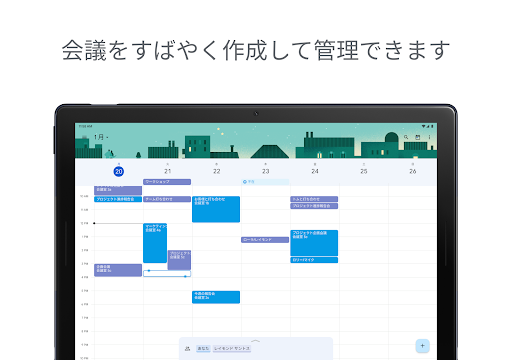Expand the bottom sheet using chevron handle
Screen dimensions: 512x360
click(255, 341)
